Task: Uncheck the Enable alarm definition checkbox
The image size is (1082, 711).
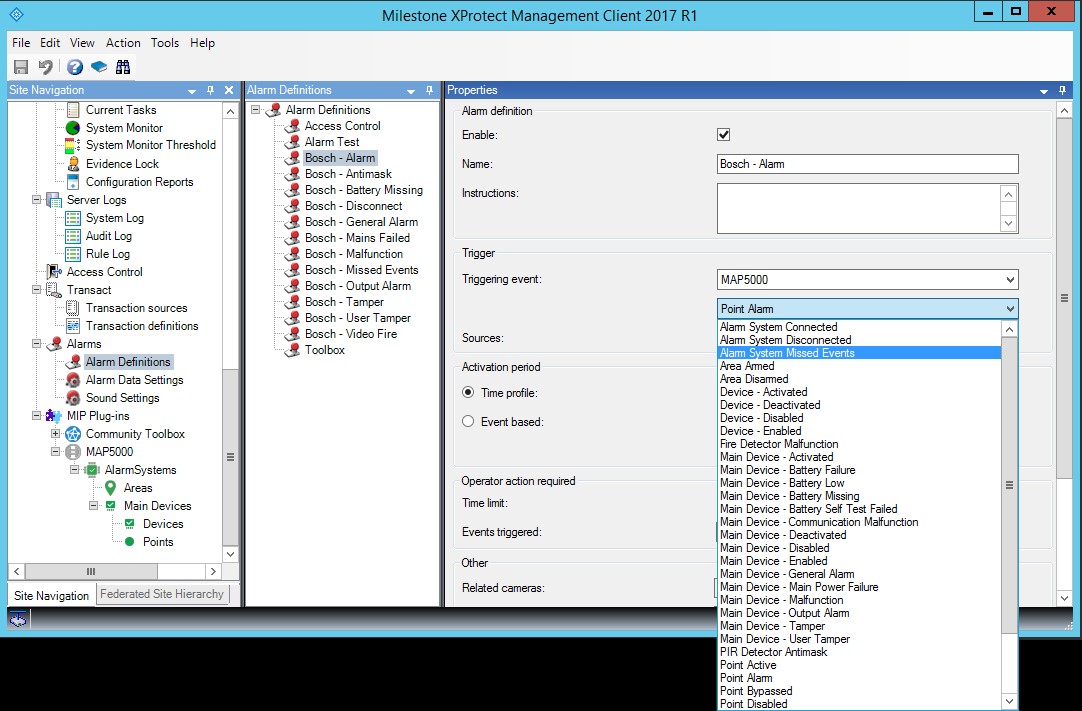Action: [x=724, y=135]
